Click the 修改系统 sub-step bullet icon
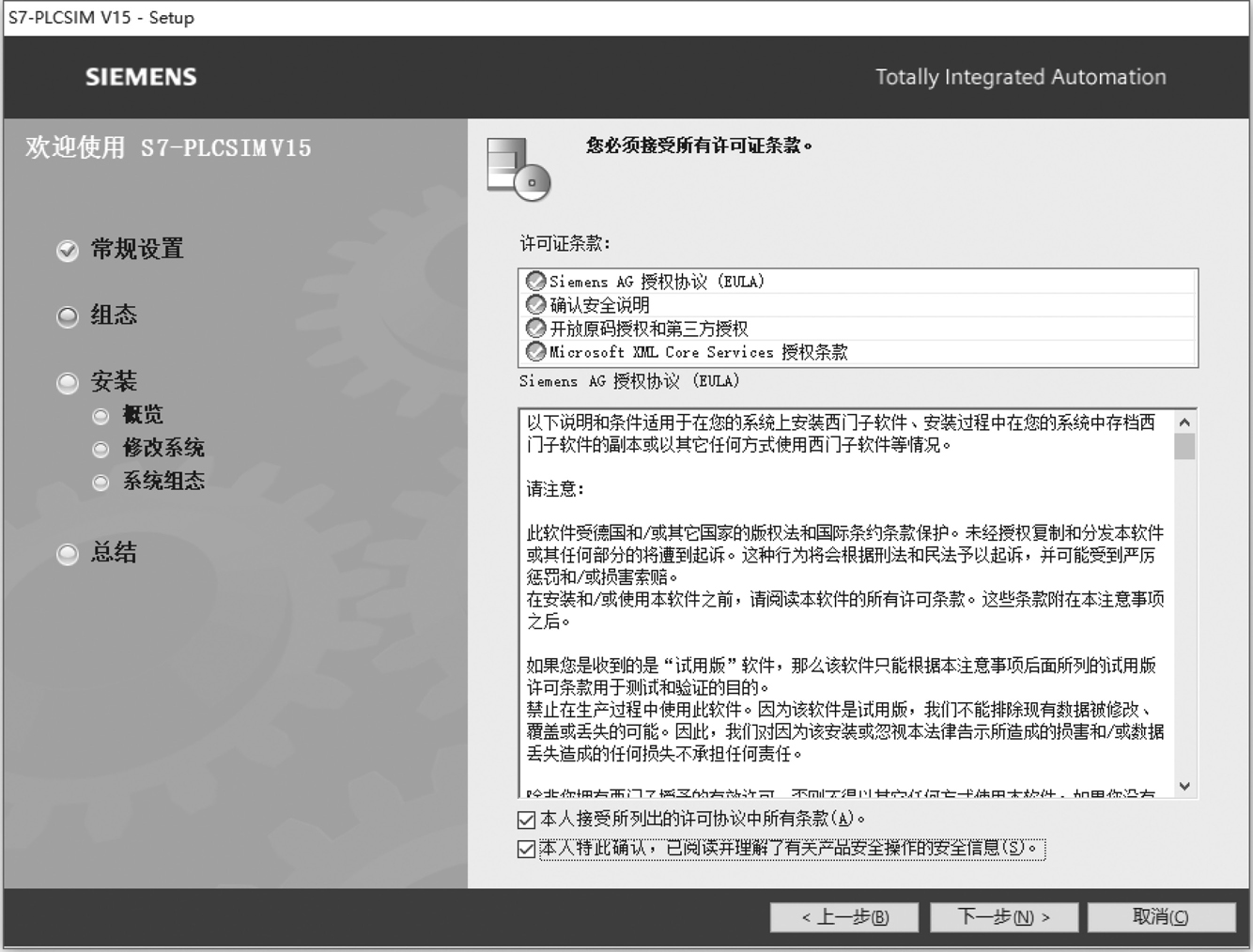 coord(101,450)
